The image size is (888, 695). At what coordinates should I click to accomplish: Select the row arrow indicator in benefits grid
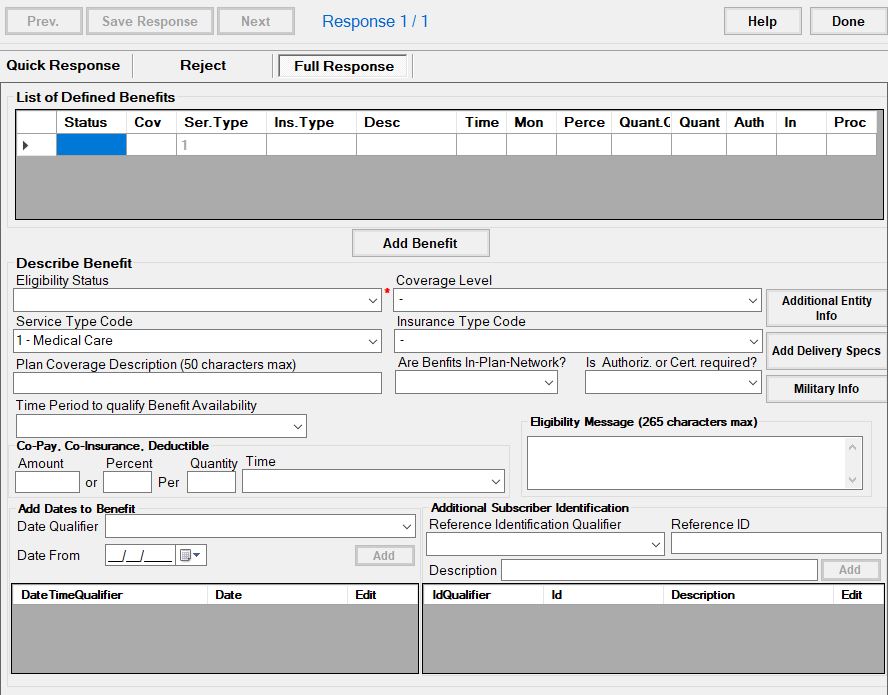(x=25, y=146)
